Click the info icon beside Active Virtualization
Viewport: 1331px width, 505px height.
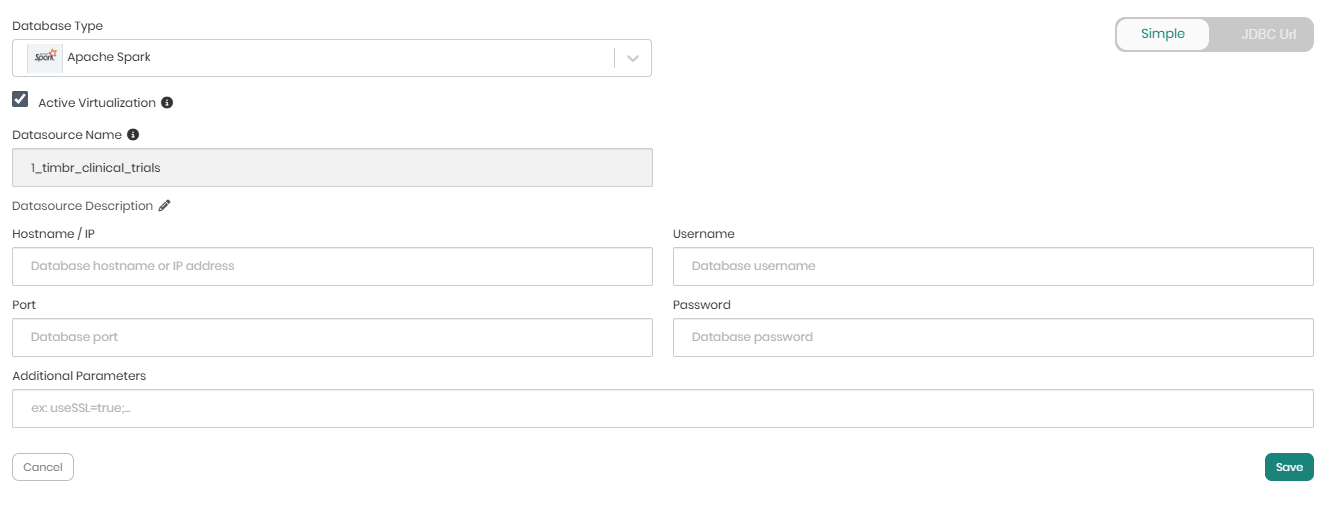(x=167, y=102)
